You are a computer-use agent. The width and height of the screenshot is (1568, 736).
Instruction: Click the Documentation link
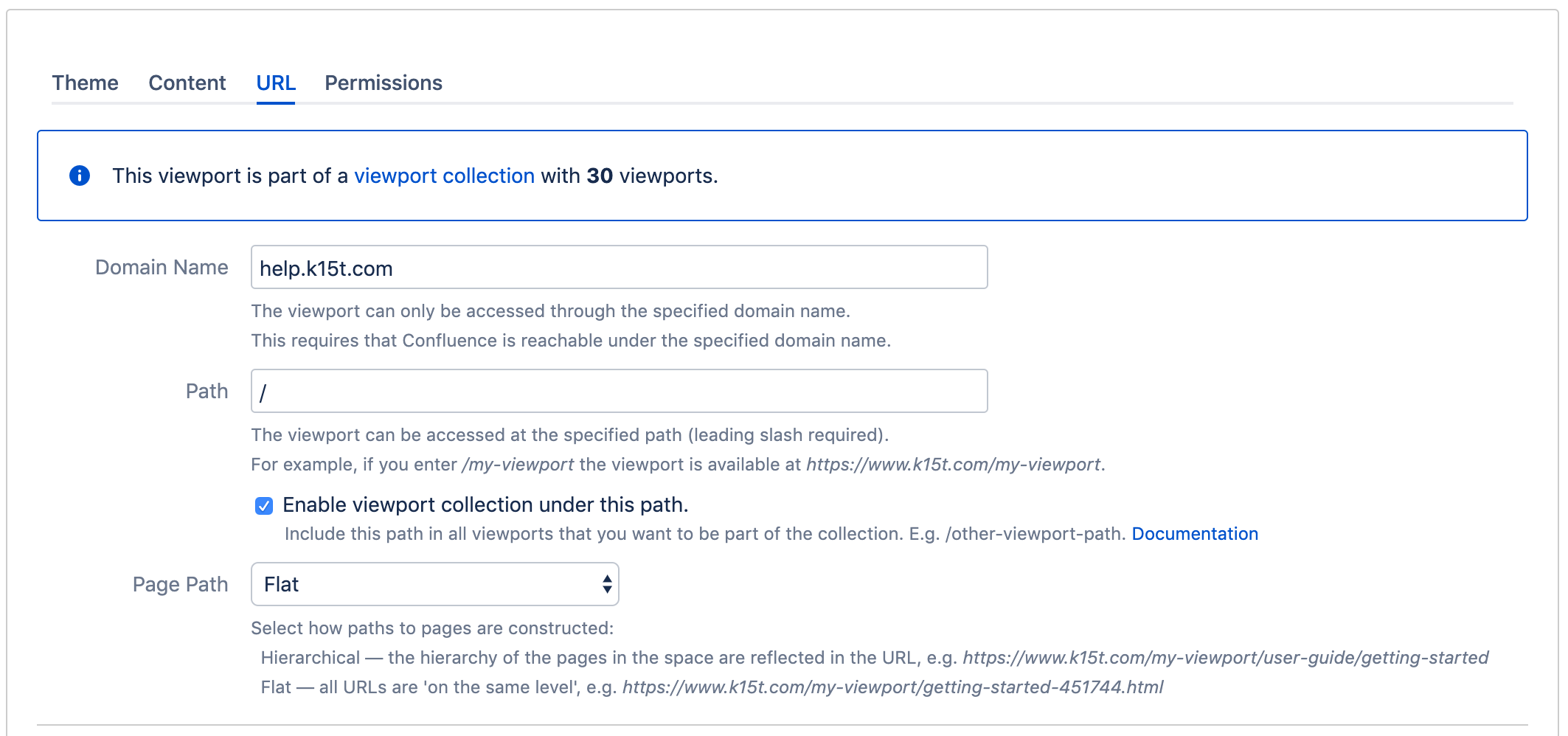1194,534
